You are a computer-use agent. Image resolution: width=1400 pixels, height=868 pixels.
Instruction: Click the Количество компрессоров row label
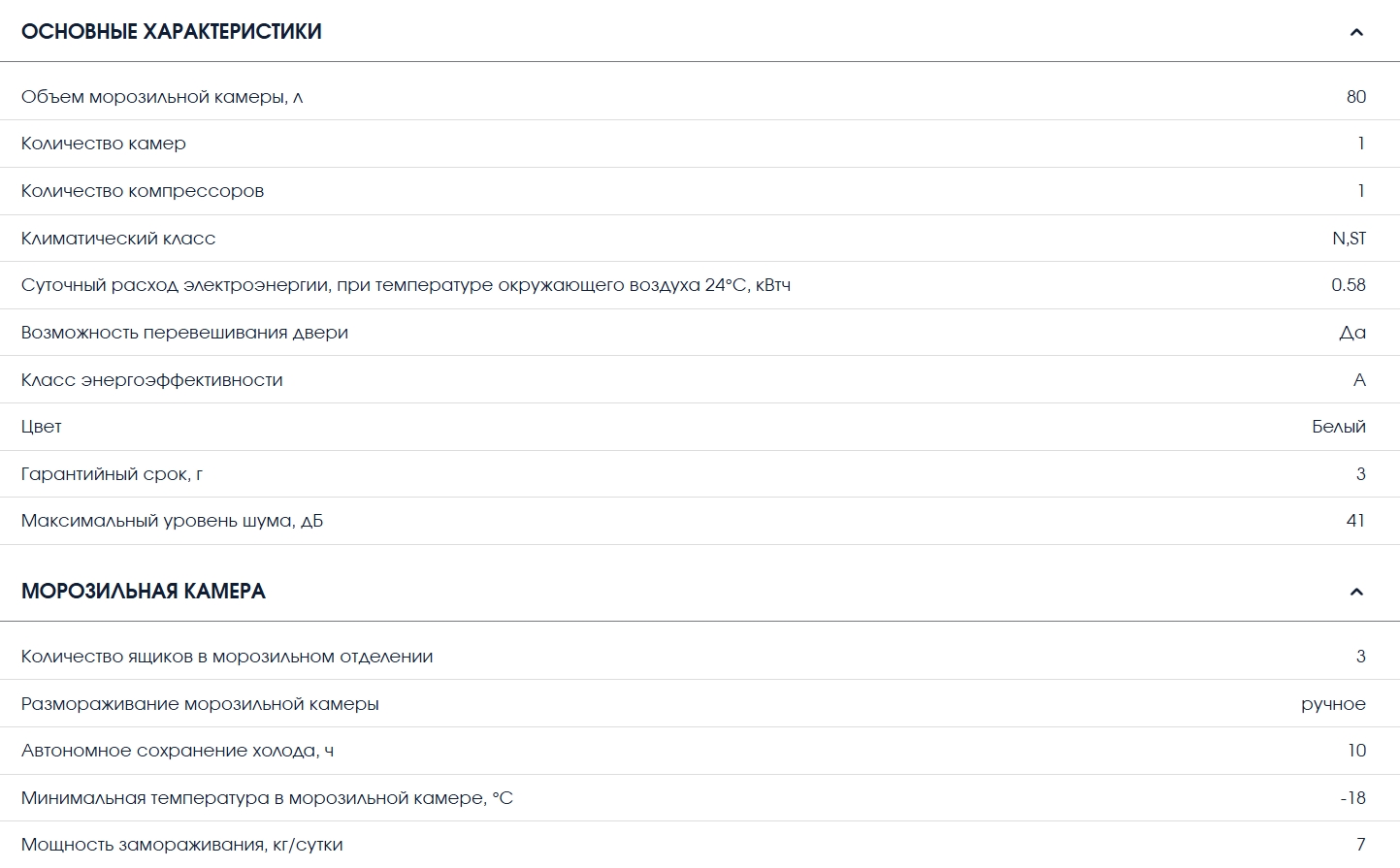click(x=143, y=191)
